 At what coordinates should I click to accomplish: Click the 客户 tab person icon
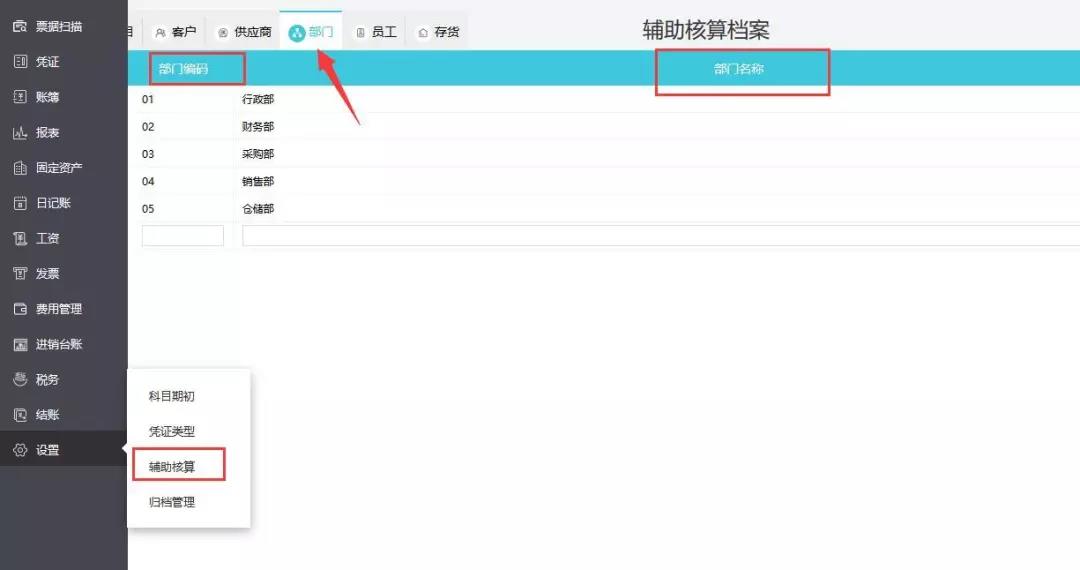pos(160,32)
